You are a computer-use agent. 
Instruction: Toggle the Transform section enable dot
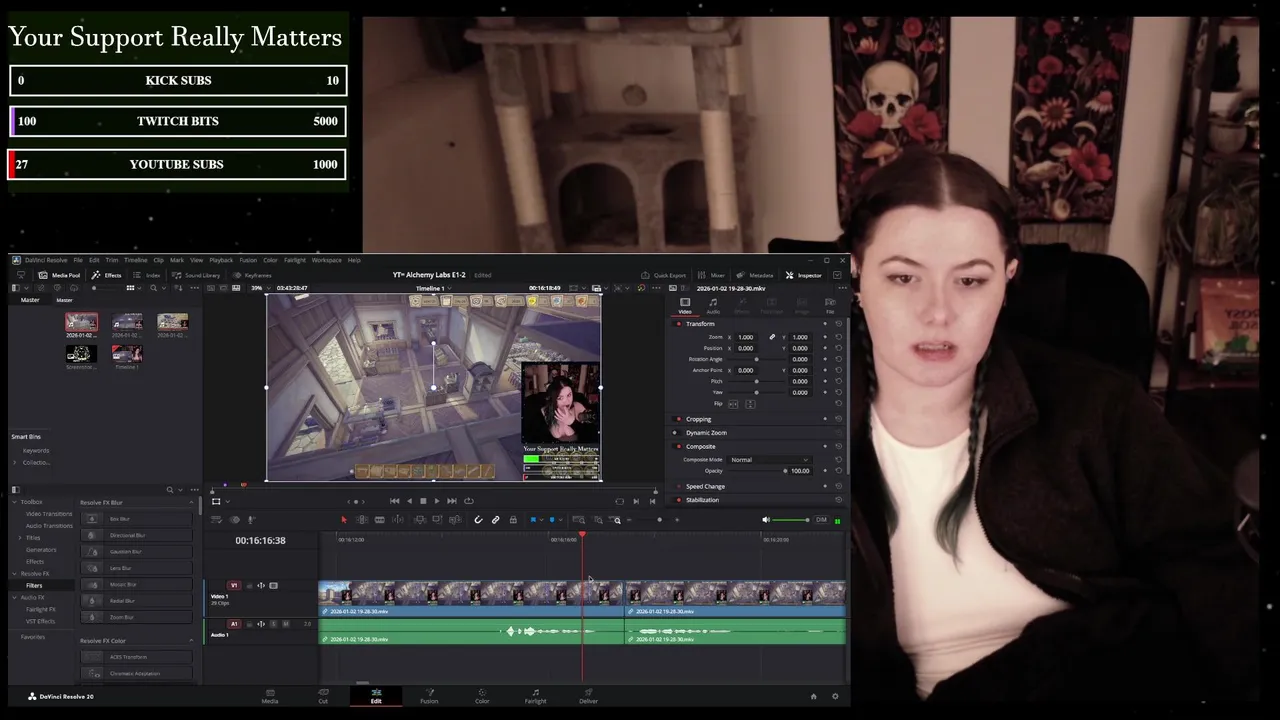679,324
